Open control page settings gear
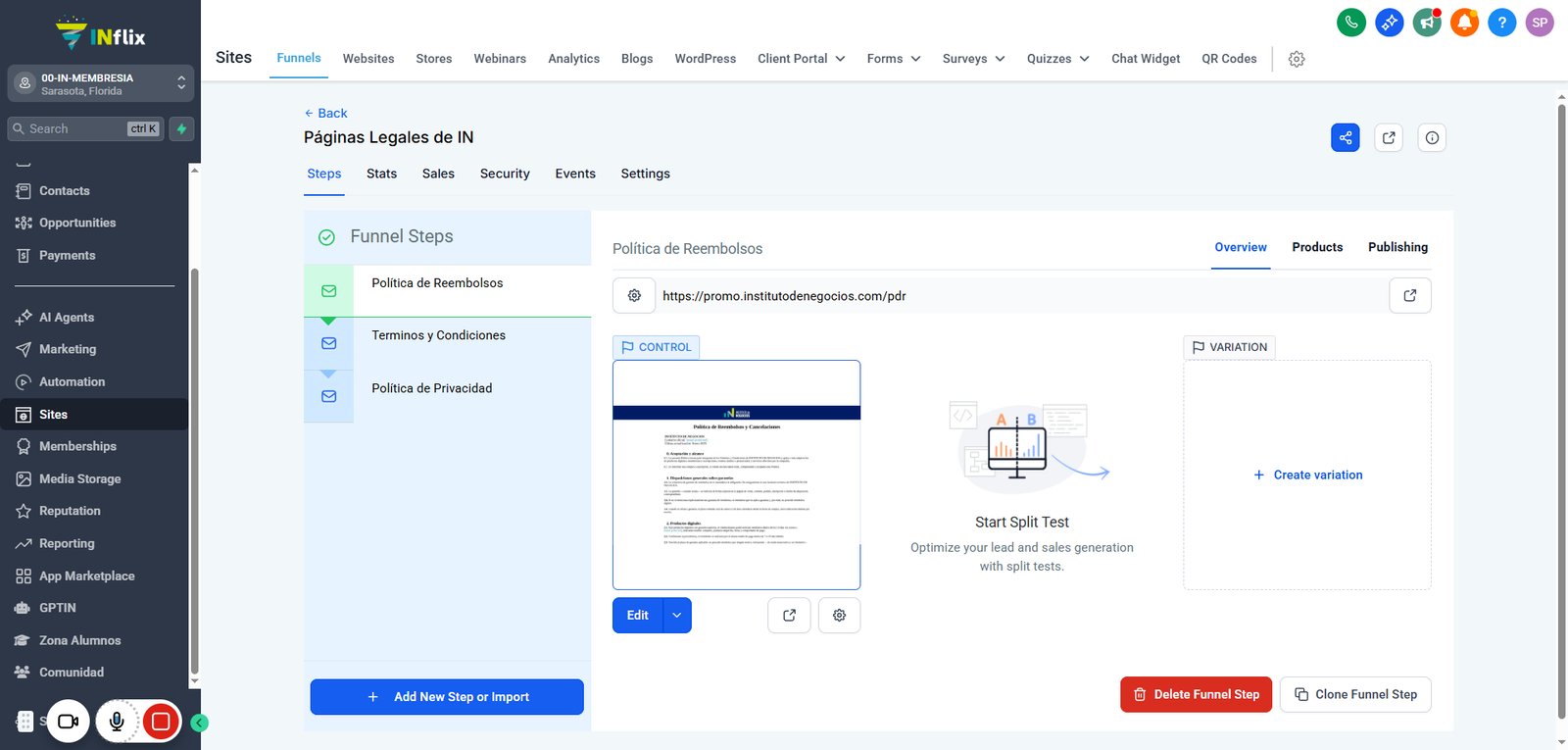The width and height of the screenshot is (1568, 750). 839,616
